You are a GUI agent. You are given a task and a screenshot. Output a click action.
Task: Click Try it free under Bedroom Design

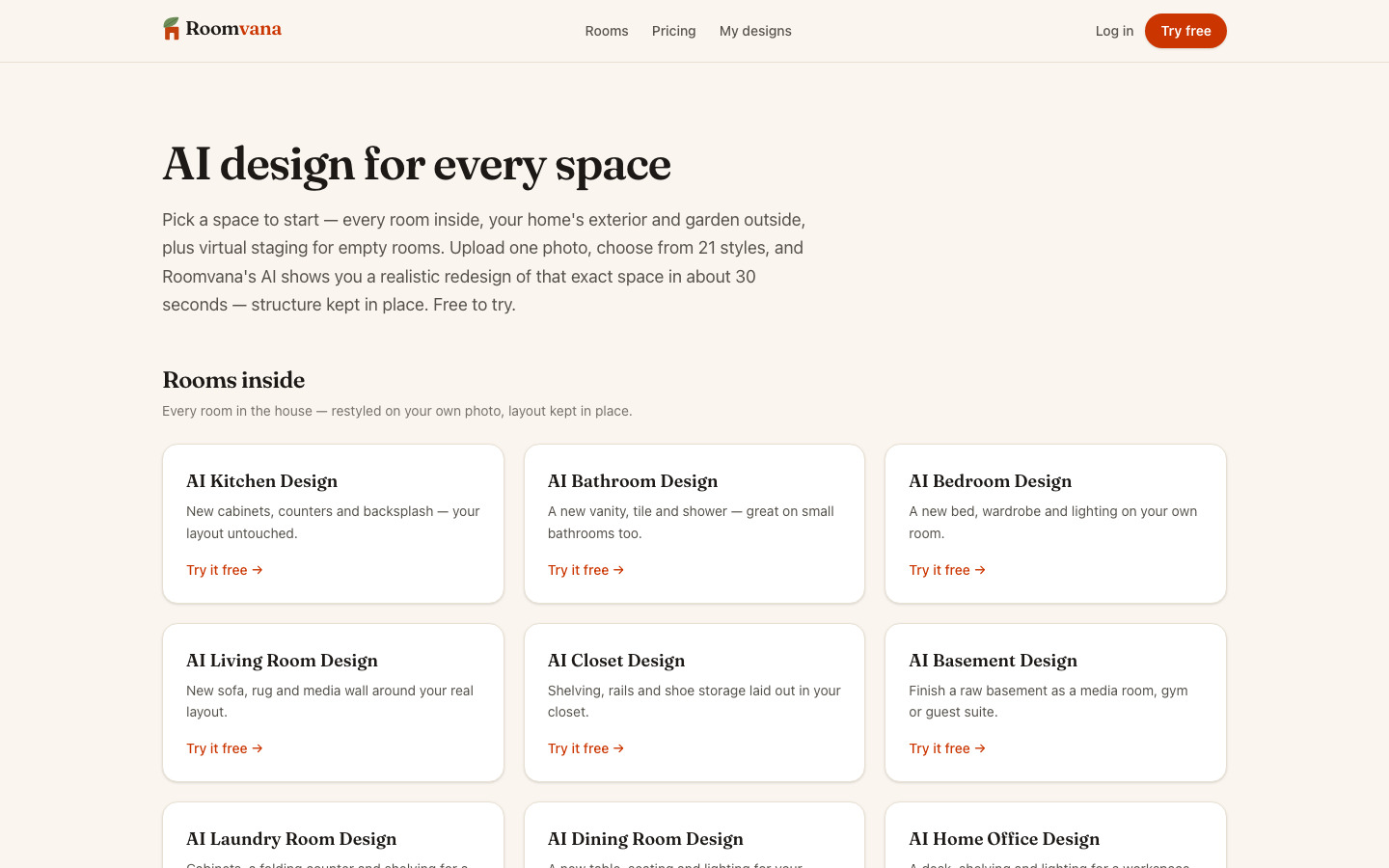tap(947, 570)
